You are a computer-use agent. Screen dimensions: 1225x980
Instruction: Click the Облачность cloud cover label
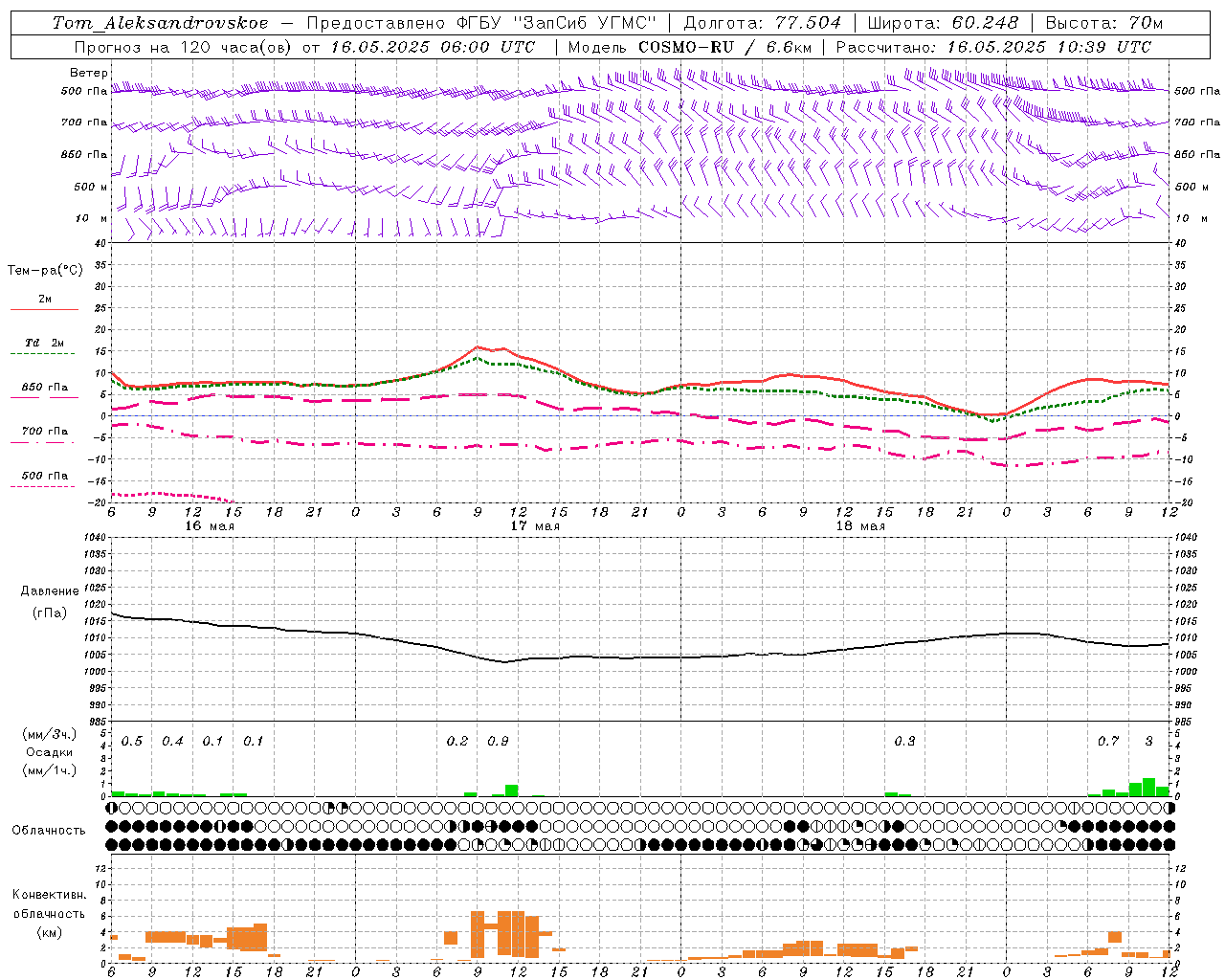[49, 831]
